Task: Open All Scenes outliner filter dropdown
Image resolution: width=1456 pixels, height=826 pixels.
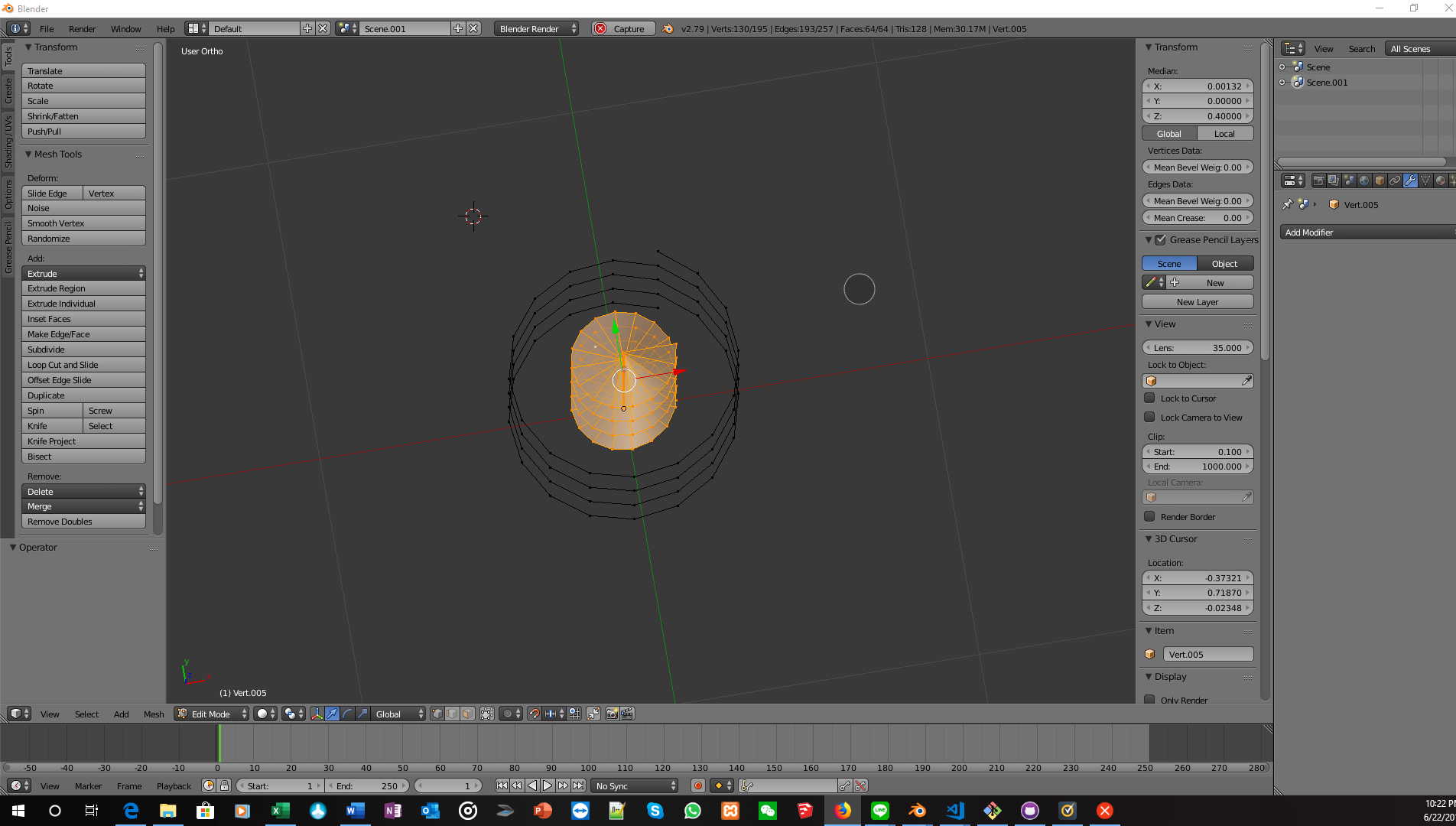Action: coord(1420,48)
